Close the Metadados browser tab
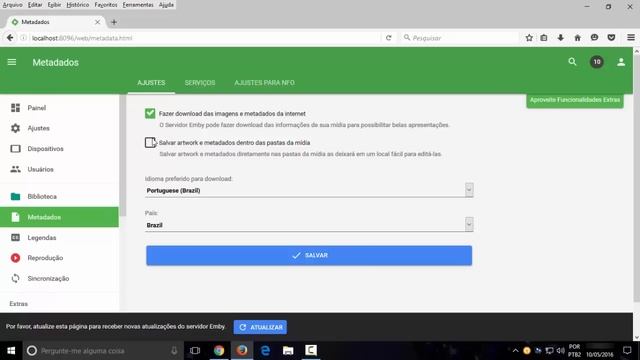This screenshot has height=360, width=640. coord(97,22)
